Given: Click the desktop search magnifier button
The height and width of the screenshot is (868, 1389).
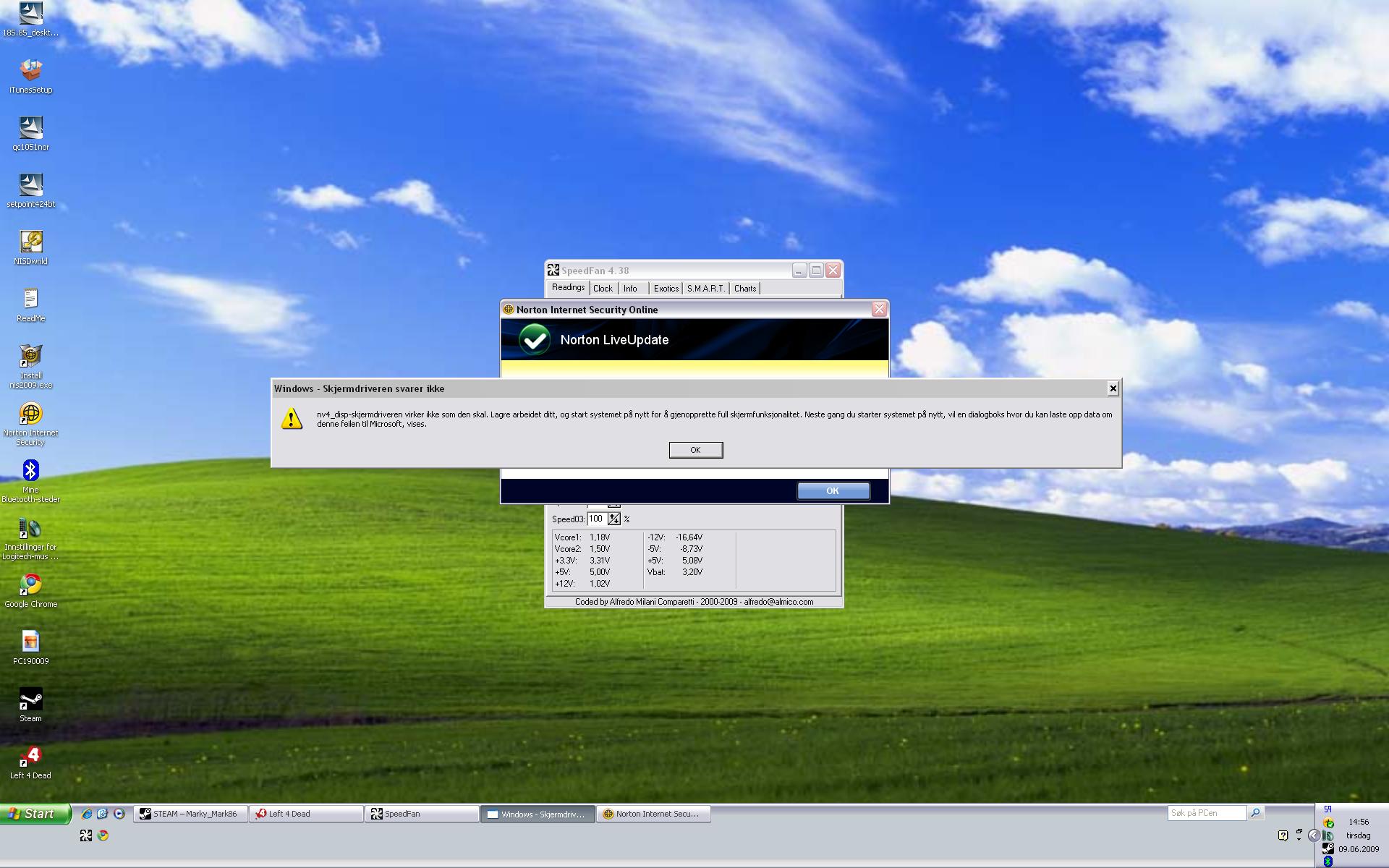Looking at the screenshot, I should 1255,813.
